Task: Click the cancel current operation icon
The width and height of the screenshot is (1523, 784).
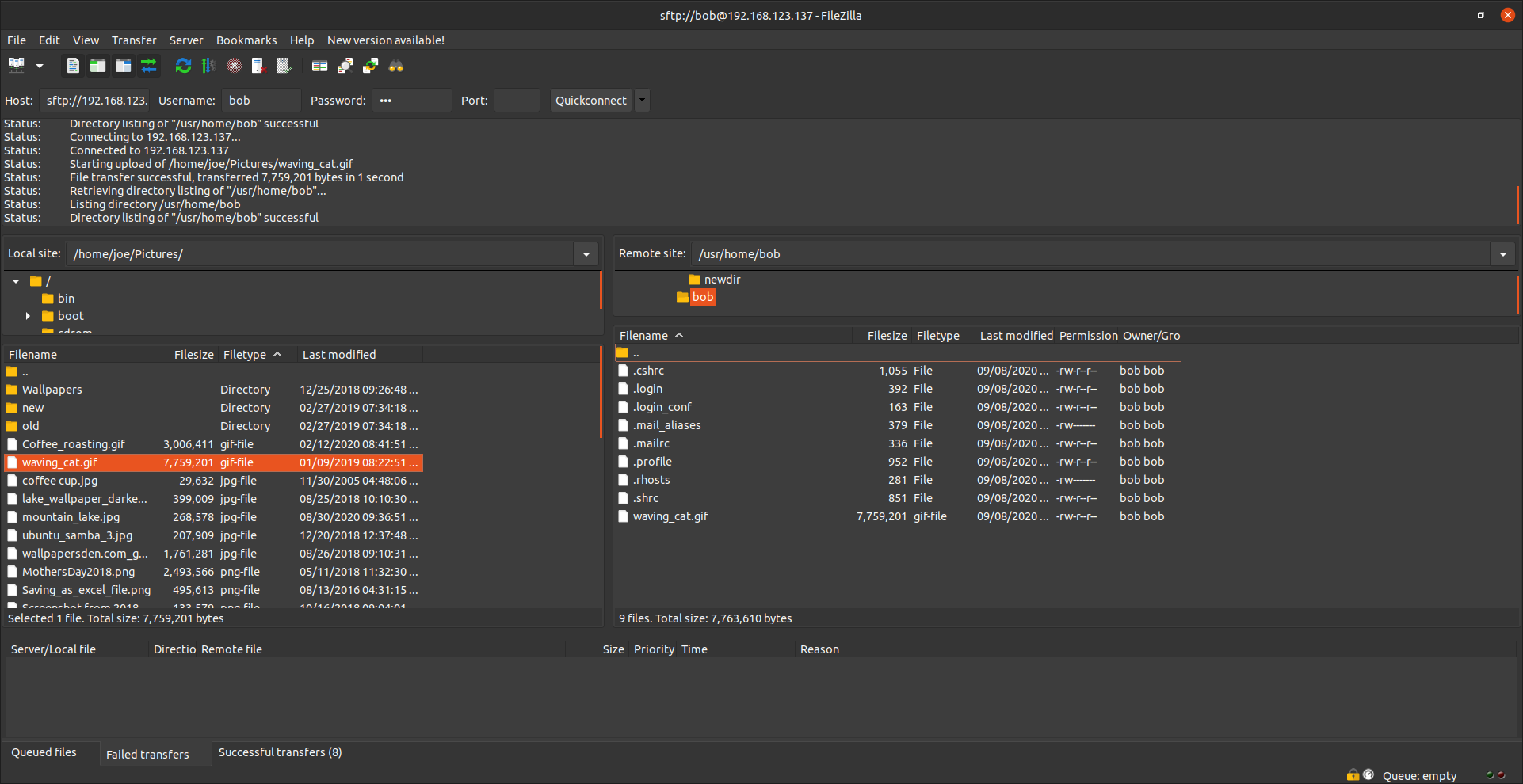Action: [x=234, y=66]
